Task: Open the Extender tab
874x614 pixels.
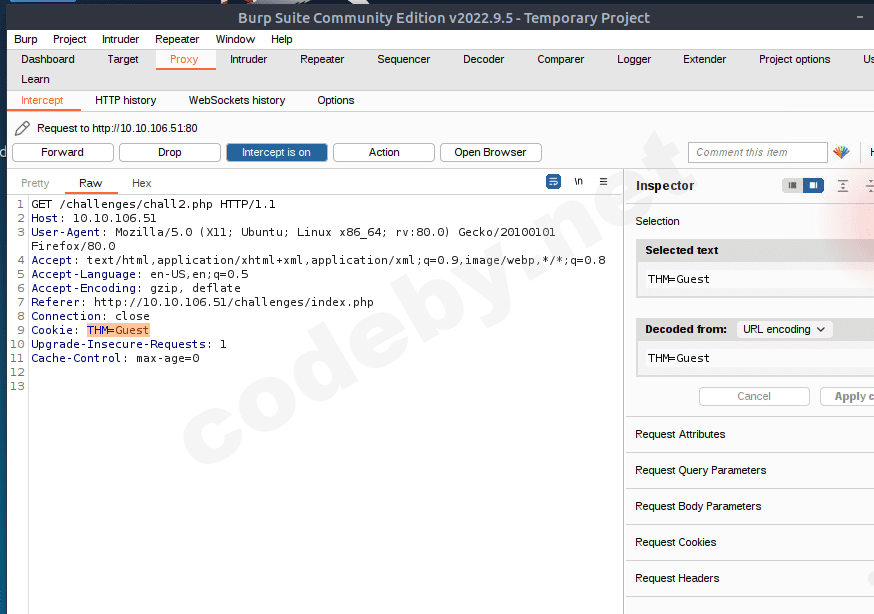Action: pyautogui.click(x=705, y=59)
